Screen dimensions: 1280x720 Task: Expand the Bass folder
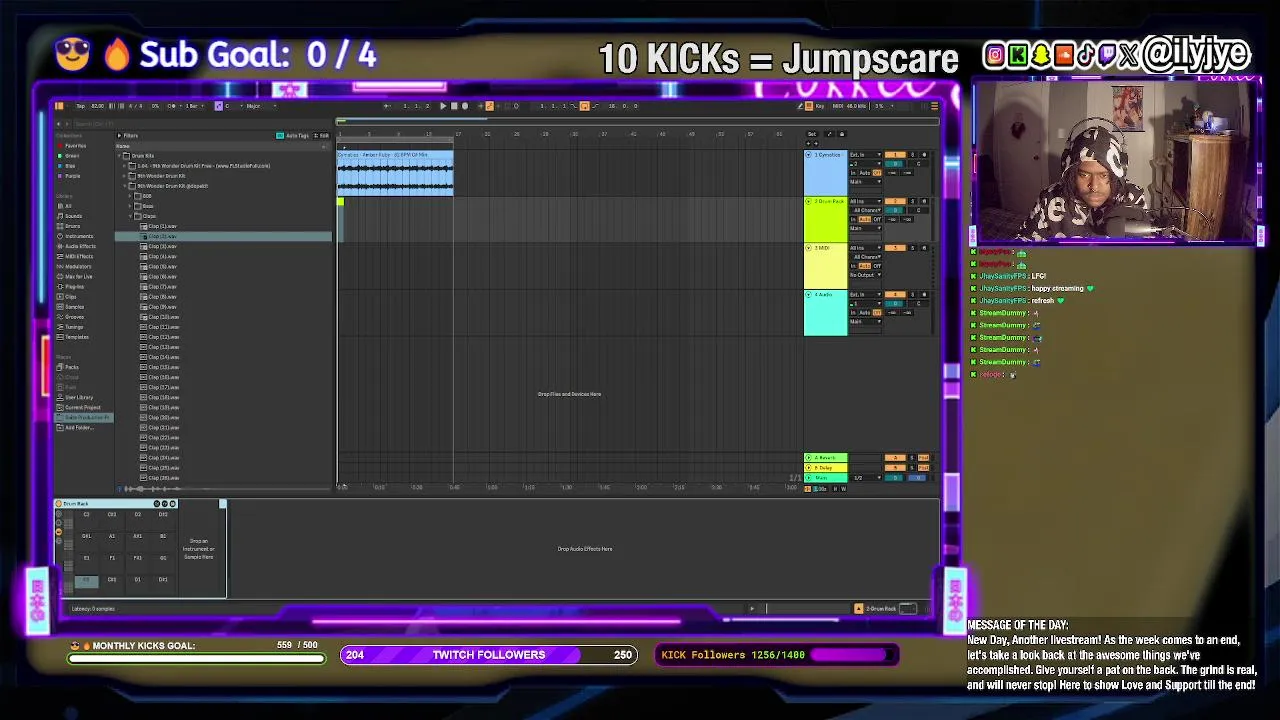coord(130,206)
